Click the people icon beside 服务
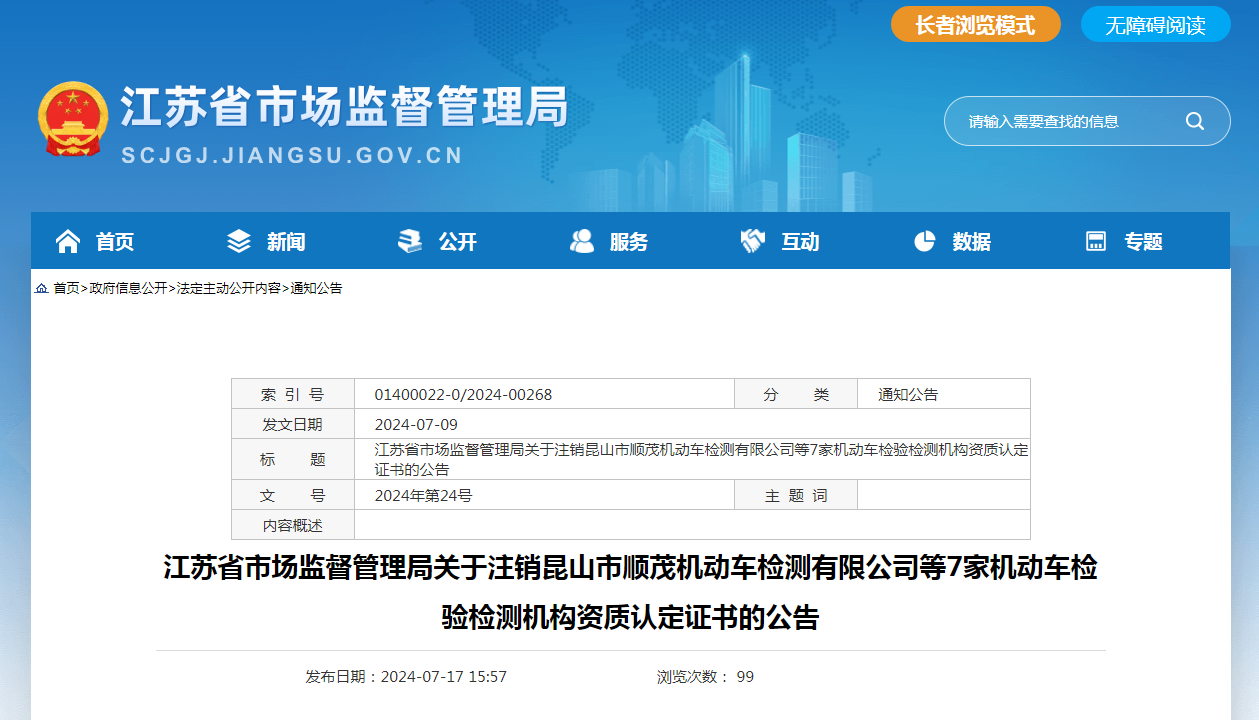 coord(582,241)
